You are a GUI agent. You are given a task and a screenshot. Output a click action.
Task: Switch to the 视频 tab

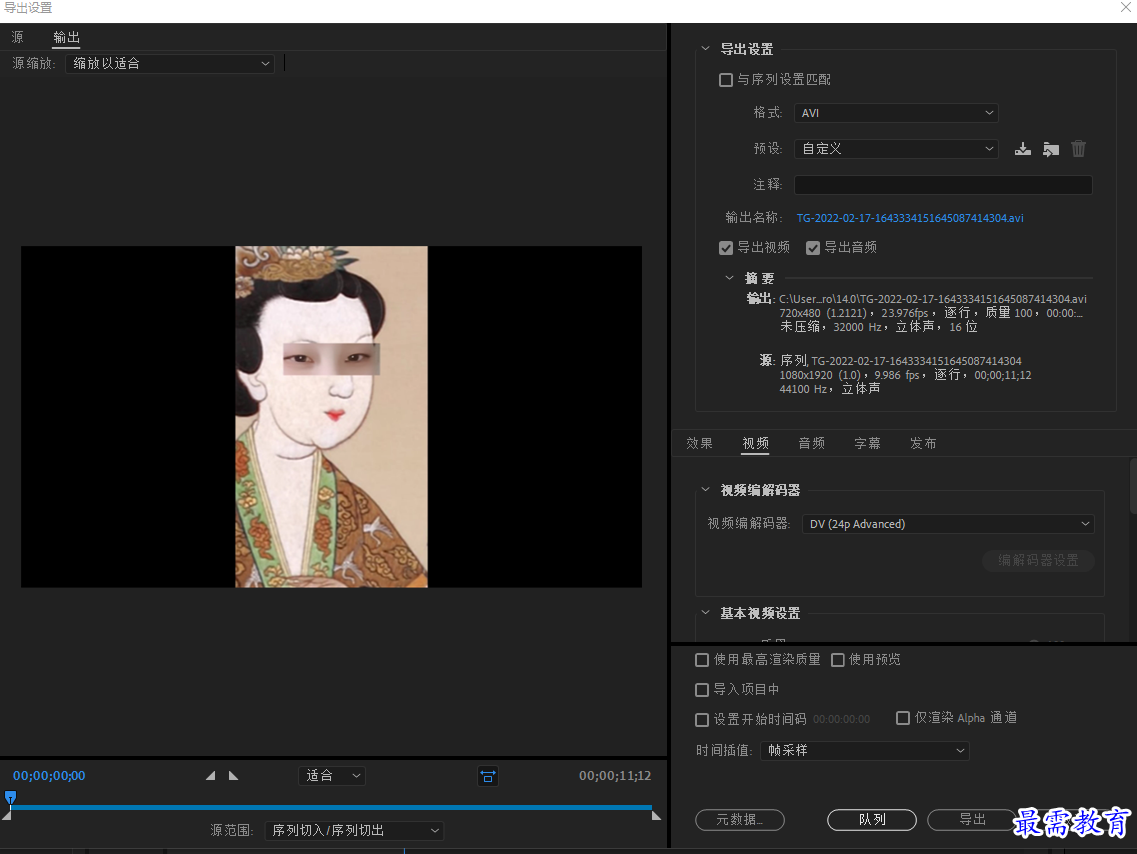(755, 443)
